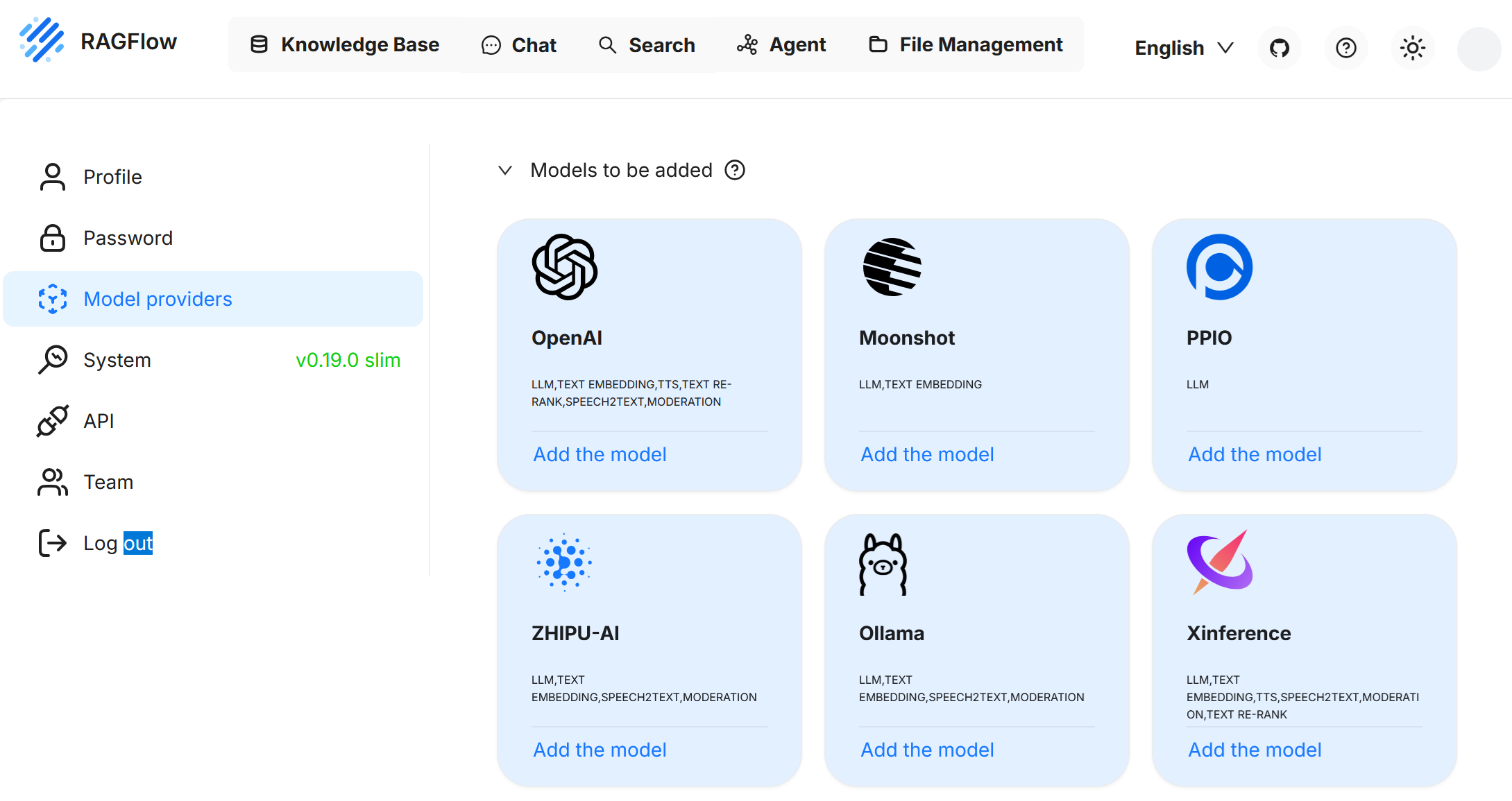This screenshot has height=801, width=1512.
Task: Click the info icon beside Models to be added
Action: coord(735,170)
